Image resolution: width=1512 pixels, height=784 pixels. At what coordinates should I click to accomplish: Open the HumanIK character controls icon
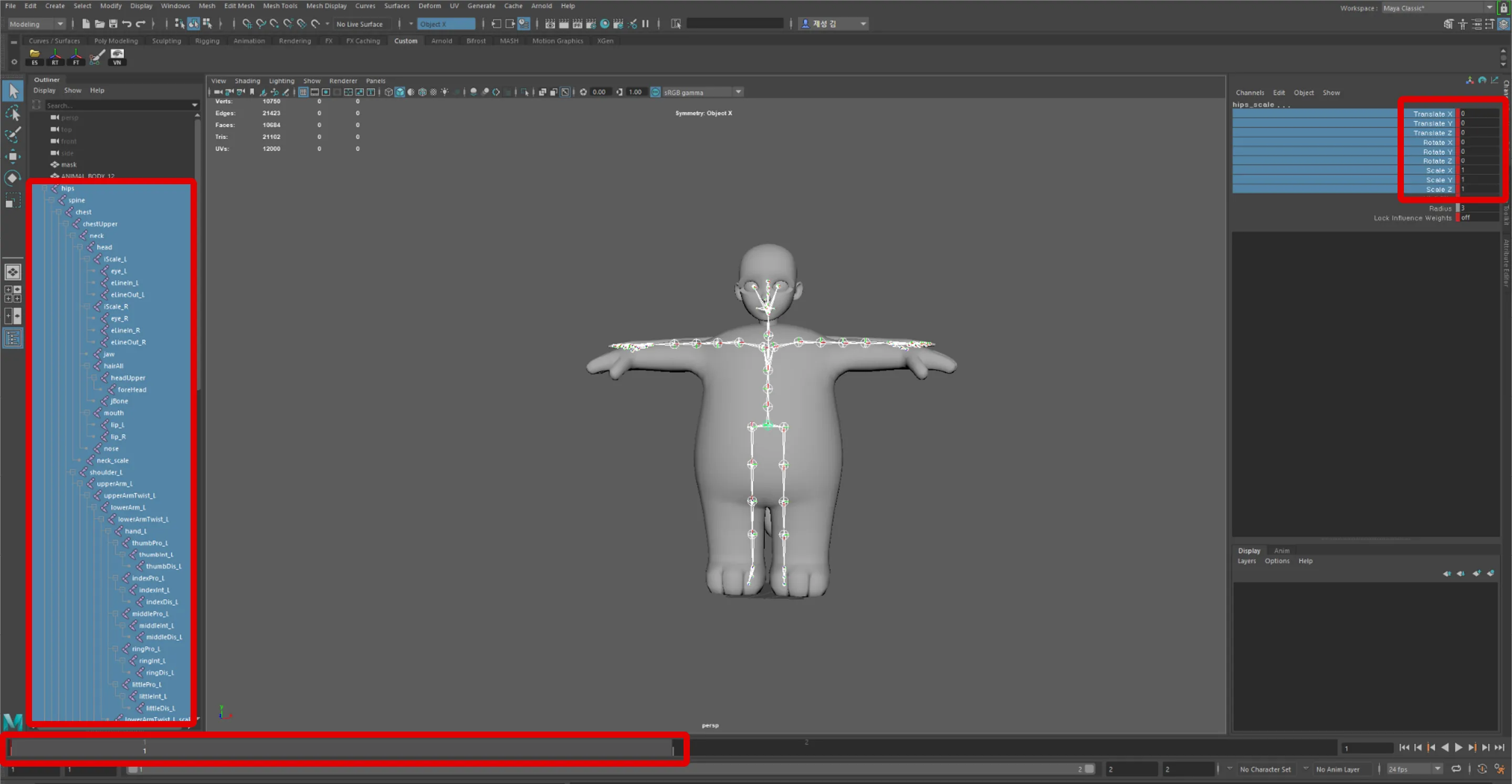(1462, 24)
